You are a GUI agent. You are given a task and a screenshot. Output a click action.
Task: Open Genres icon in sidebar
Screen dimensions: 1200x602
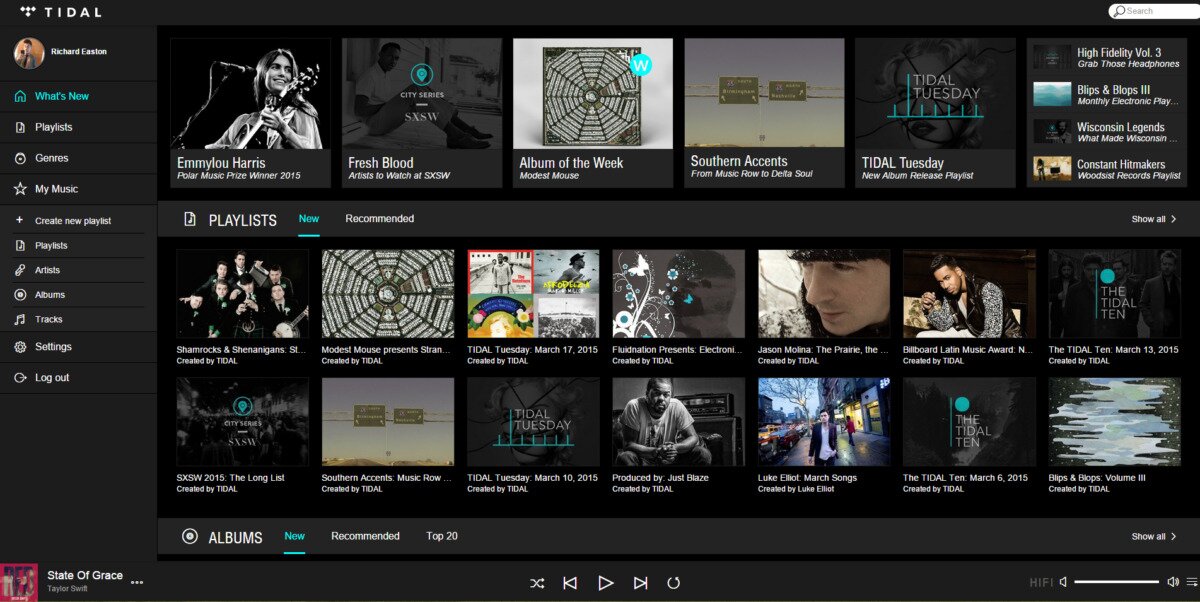[x=20, y=158]
